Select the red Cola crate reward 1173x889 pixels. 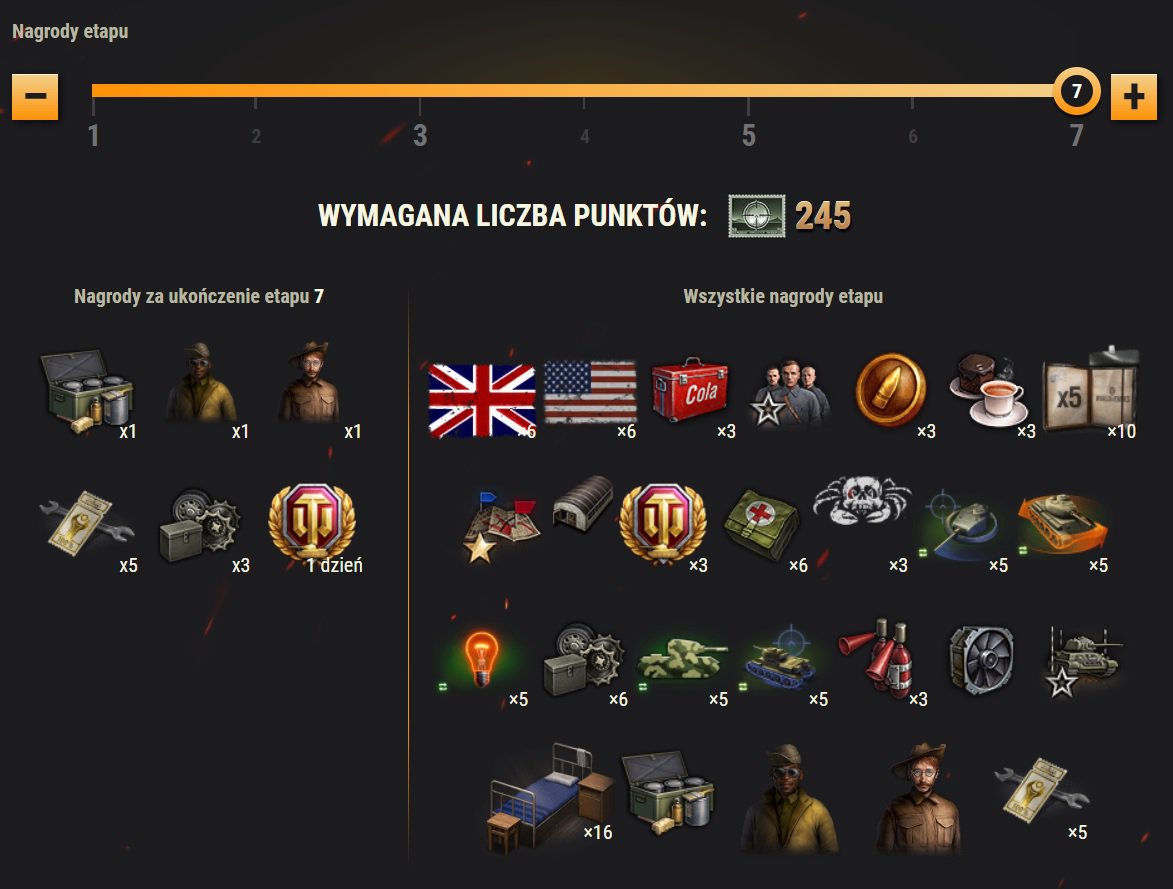pos(690,390)
